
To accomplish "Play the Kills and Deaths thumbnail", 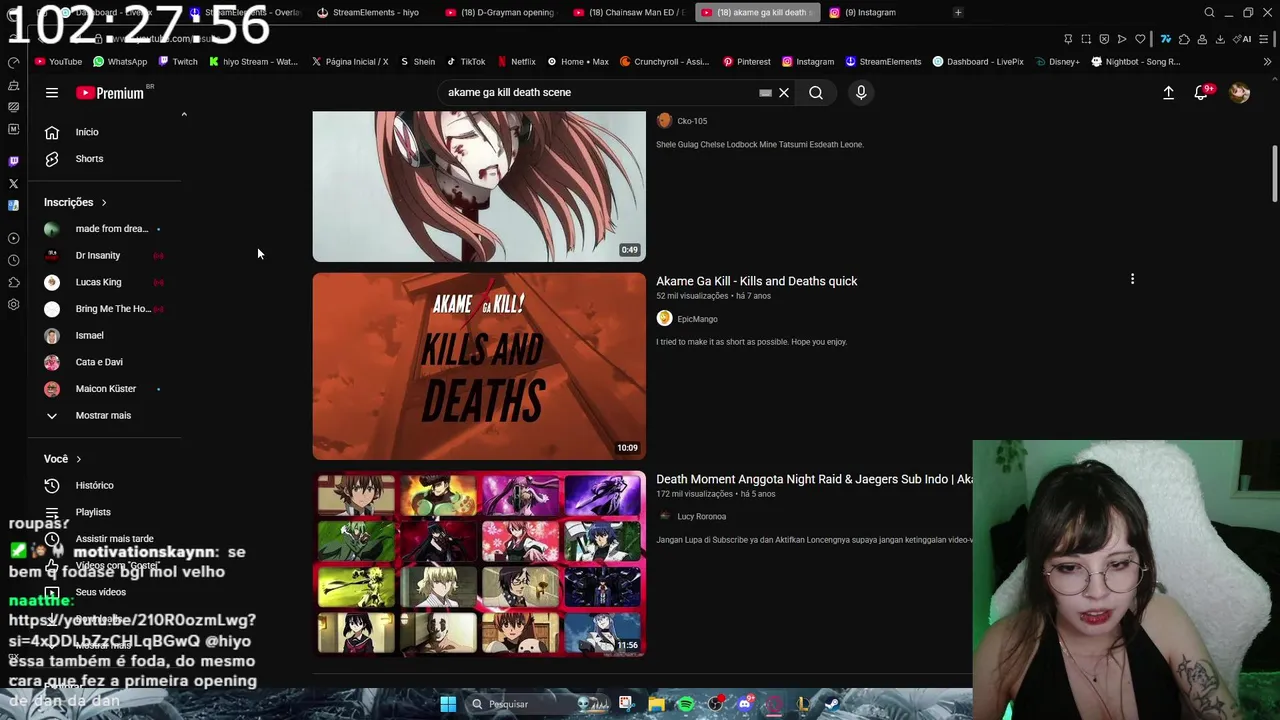I will (479, 366).
